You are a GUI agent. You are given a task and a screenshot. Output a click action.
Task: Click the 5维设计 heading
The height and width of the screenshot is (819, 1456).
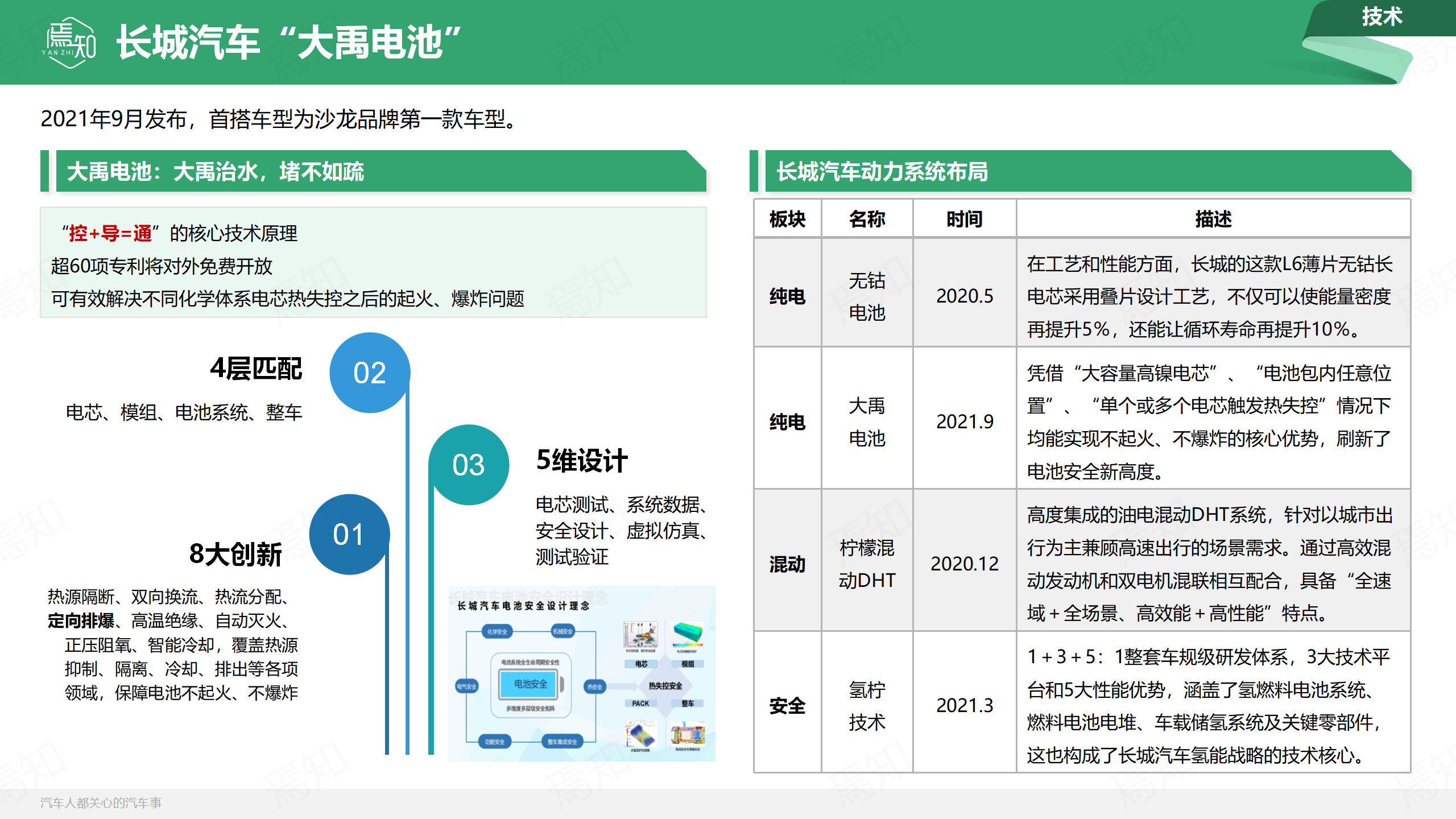pyautogui.click(x=582, y=461)
